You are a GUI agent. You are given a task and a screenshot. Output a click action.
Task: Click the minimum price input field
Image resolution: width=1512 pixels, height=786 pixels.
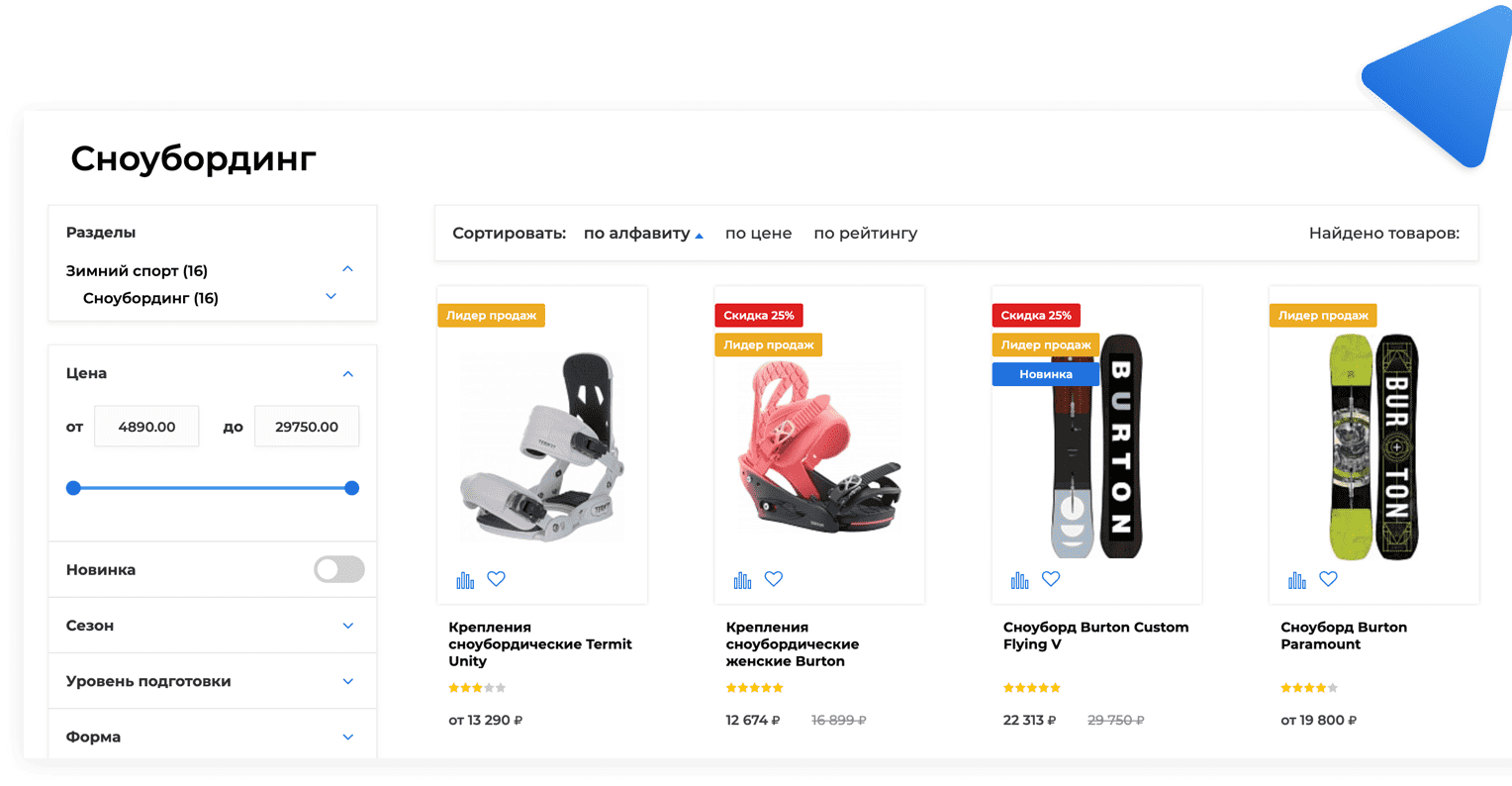click(x=146, y=427)
